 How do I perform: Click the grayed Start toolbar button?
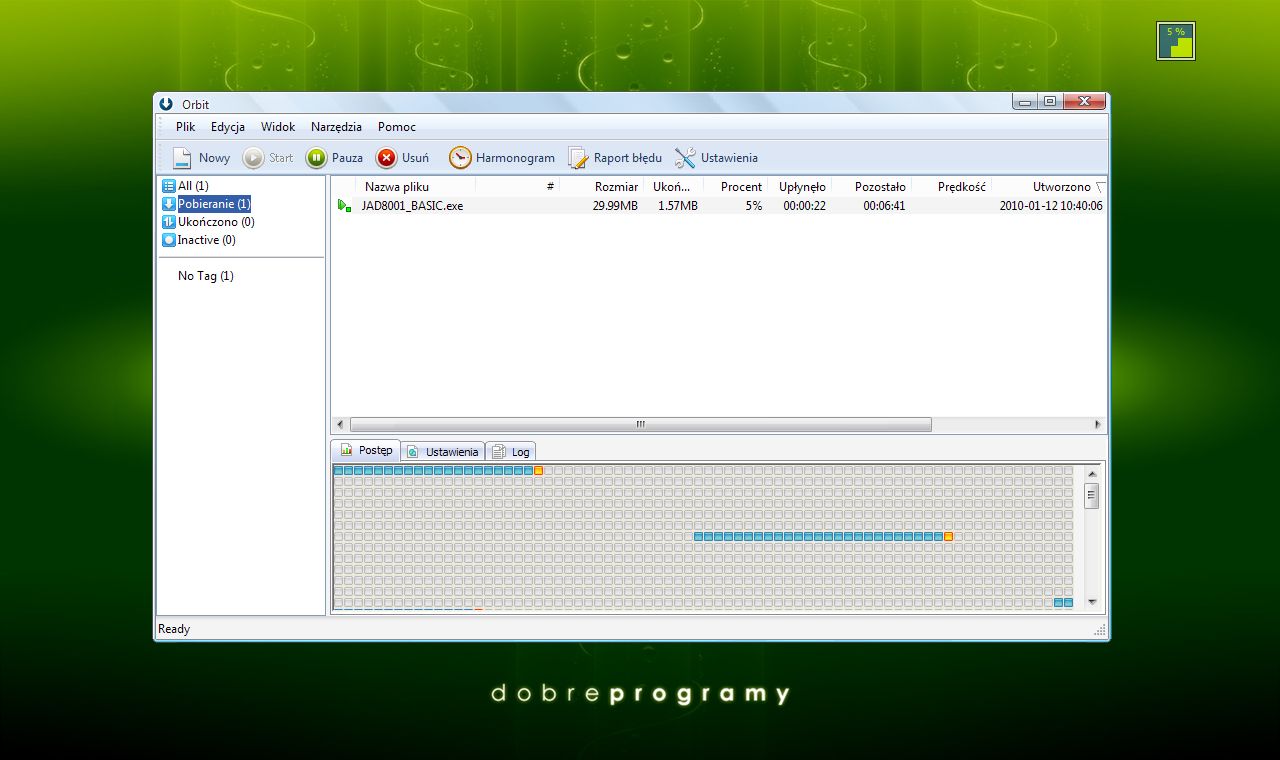pyautogui.click(x=268, y=158)
